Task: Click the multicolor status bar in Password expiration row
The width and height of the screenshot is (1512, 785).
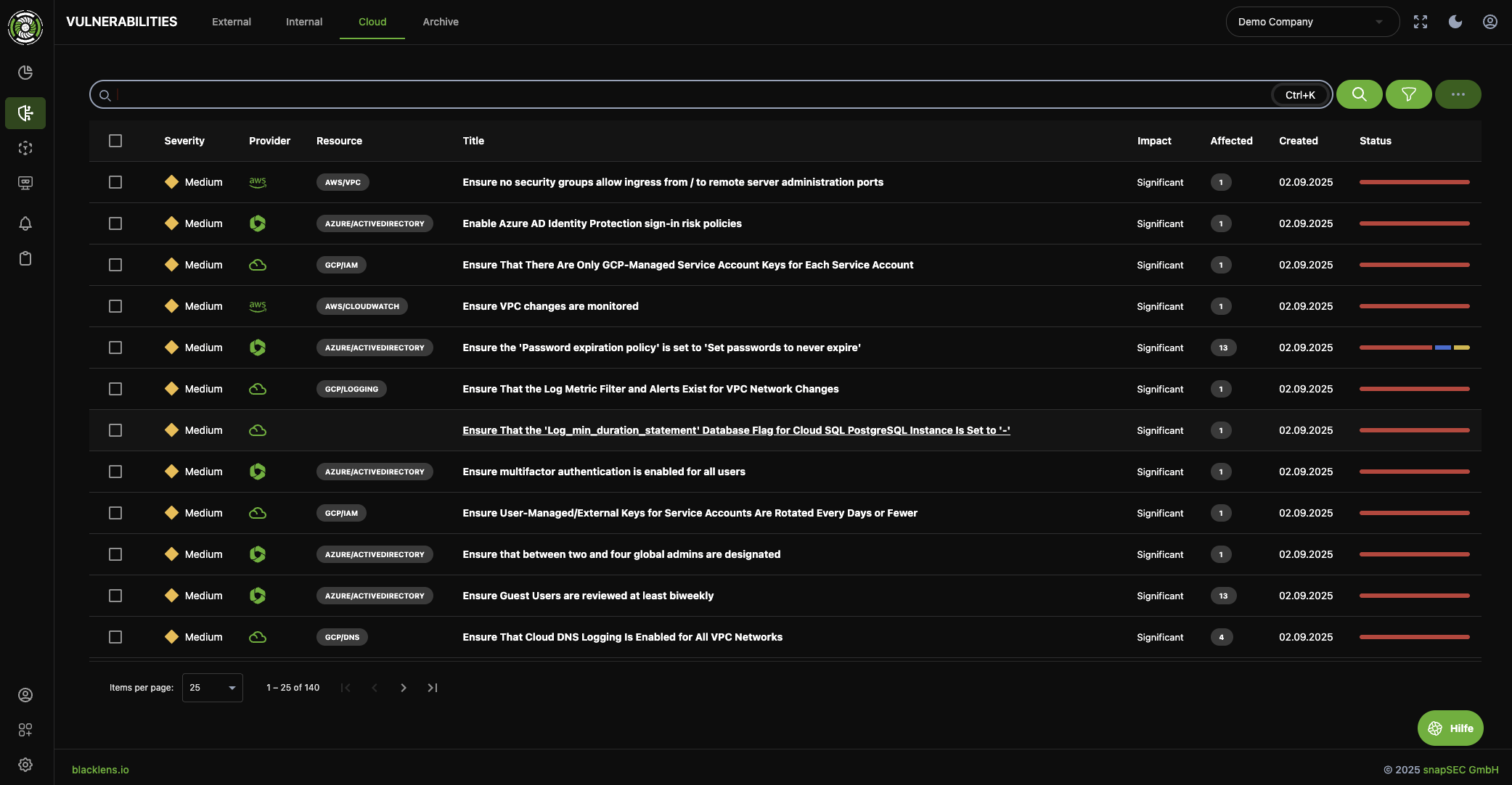Action: (x=1415, y=348)
